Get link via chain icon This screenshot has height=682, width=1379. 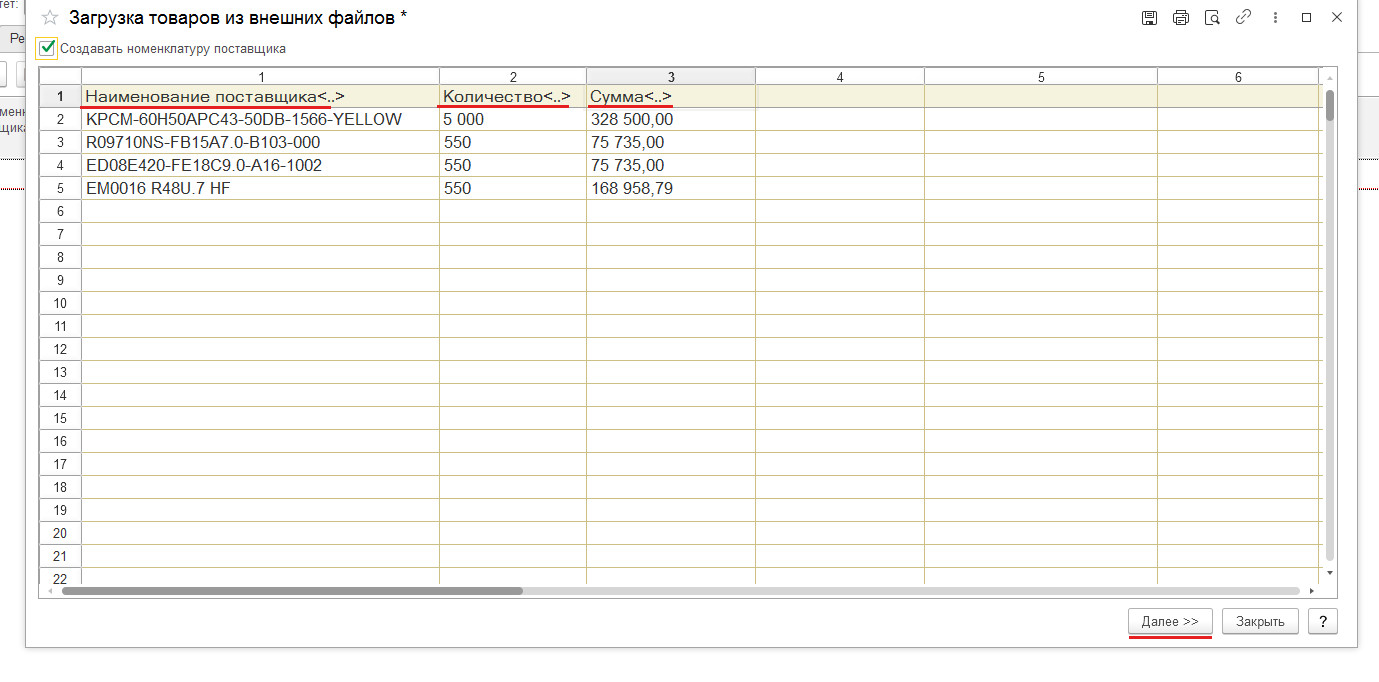(x=1243, y=18)
